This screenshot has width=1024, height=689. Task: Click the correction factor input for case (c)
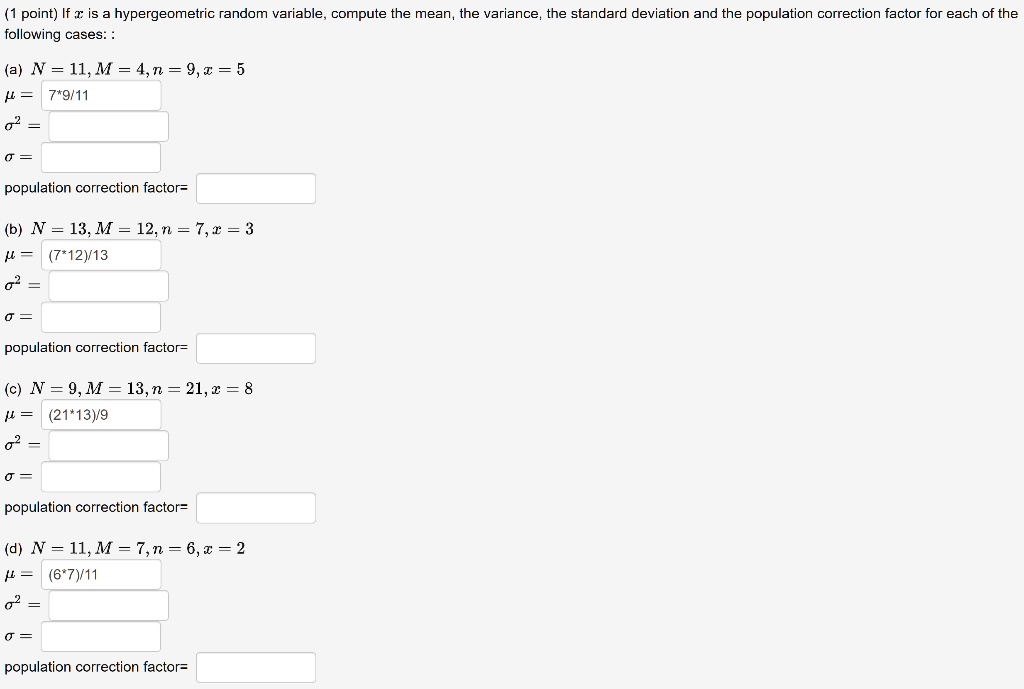click(x=255, y=508)
